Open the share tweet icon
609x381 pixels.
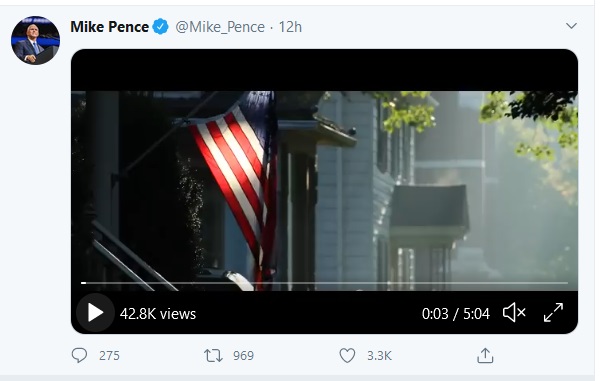485,355
